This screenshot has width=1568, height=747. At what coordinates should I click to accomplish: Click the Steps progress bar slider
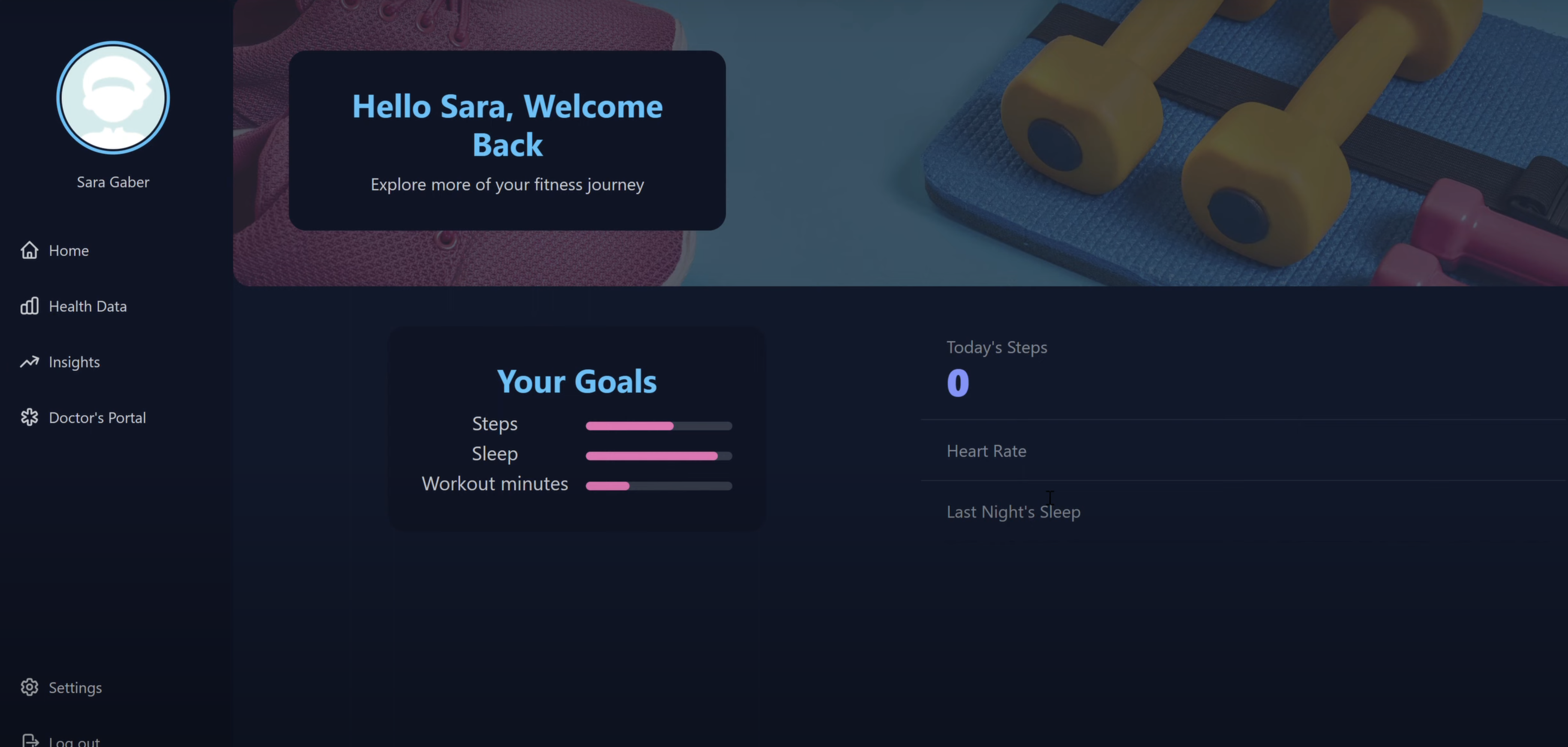tap(659, 425)
